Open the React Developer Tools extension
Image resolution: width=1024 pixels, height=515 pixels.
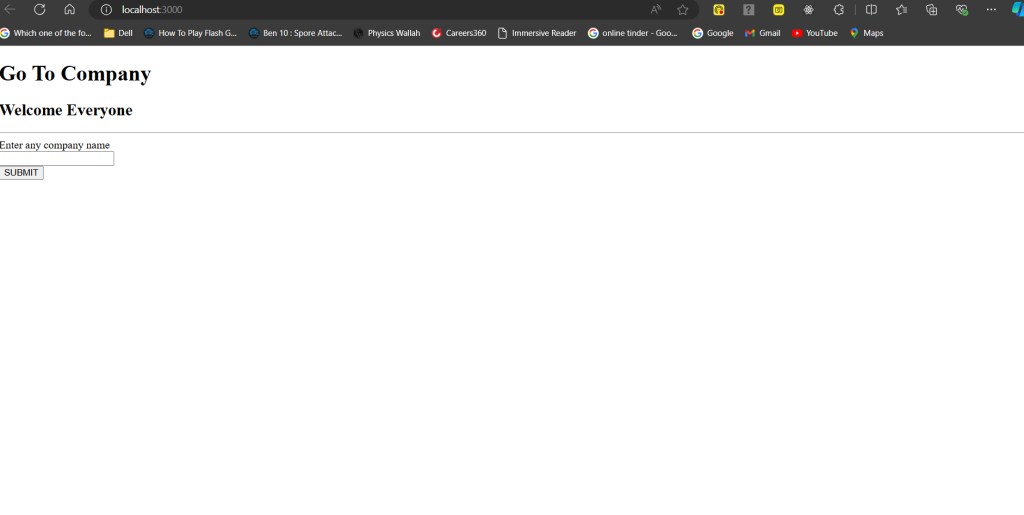pos(808,9)
